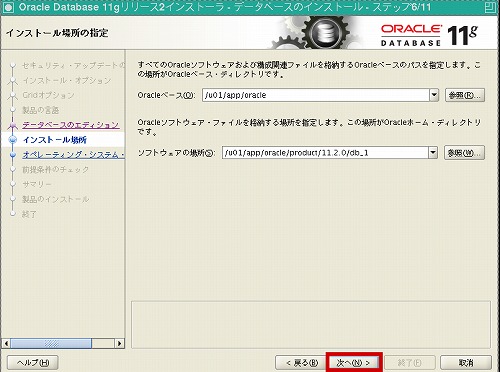This screenshot has height=372, width=500.
Task: Go back with the < 戻る(B) button
Action: [301, 362]
